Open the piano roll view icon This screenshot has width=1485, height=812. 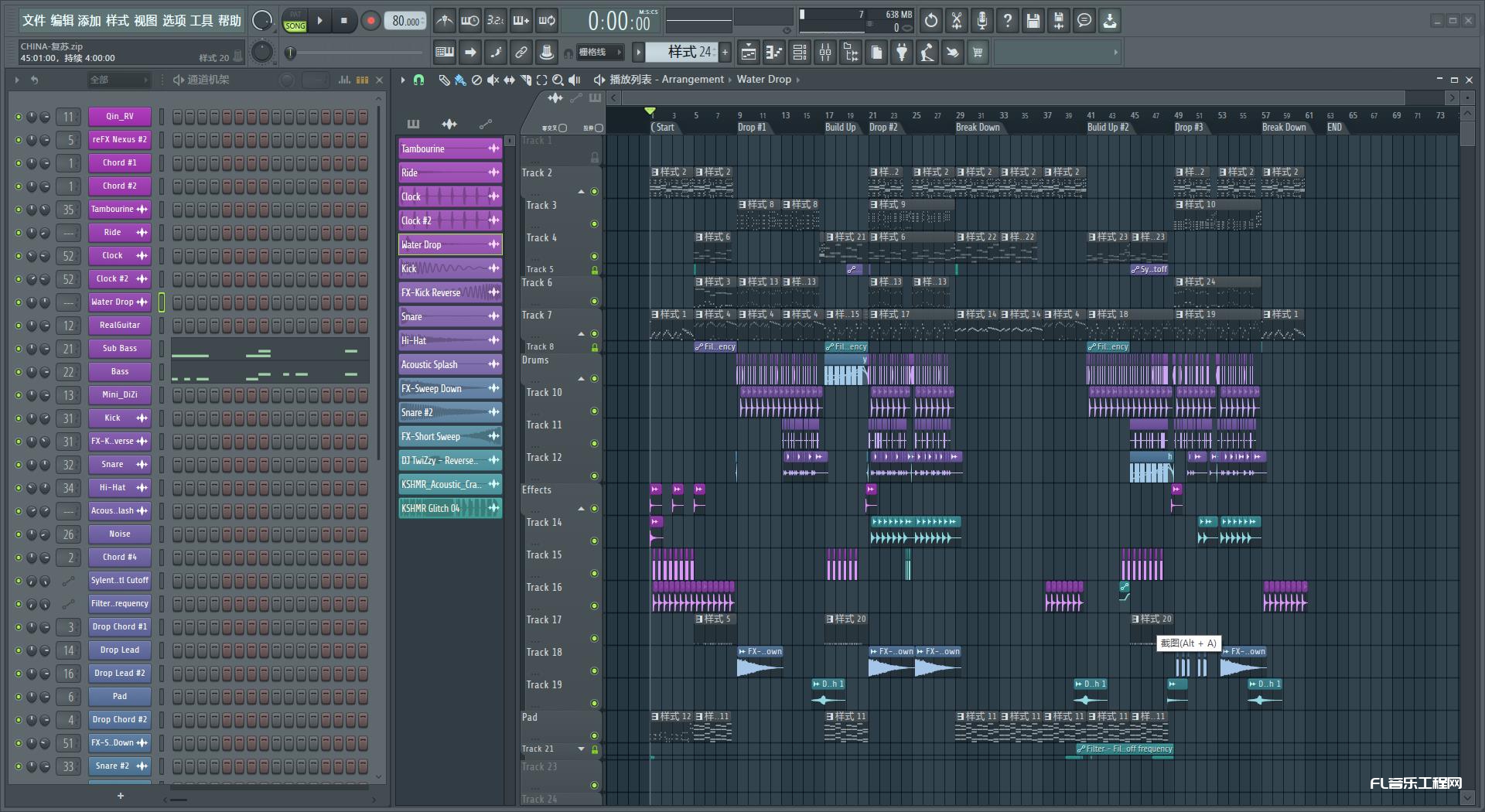[x=774, y=53]
